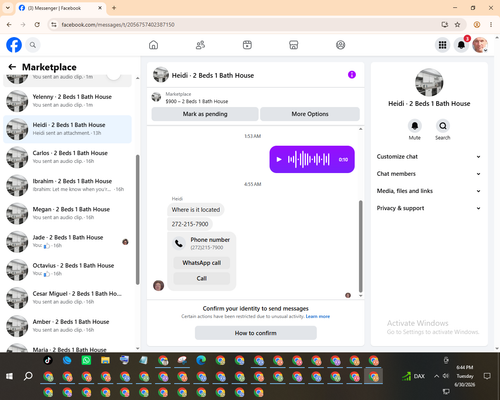The image size is (500, 400).
Task: Reload the page with the refresh icon
Action: pos(37,25)
